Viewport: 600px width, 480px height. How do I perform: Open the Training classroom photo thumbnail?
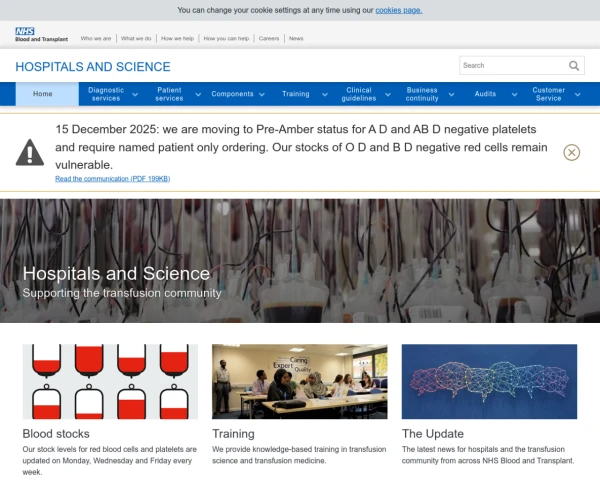300,382
